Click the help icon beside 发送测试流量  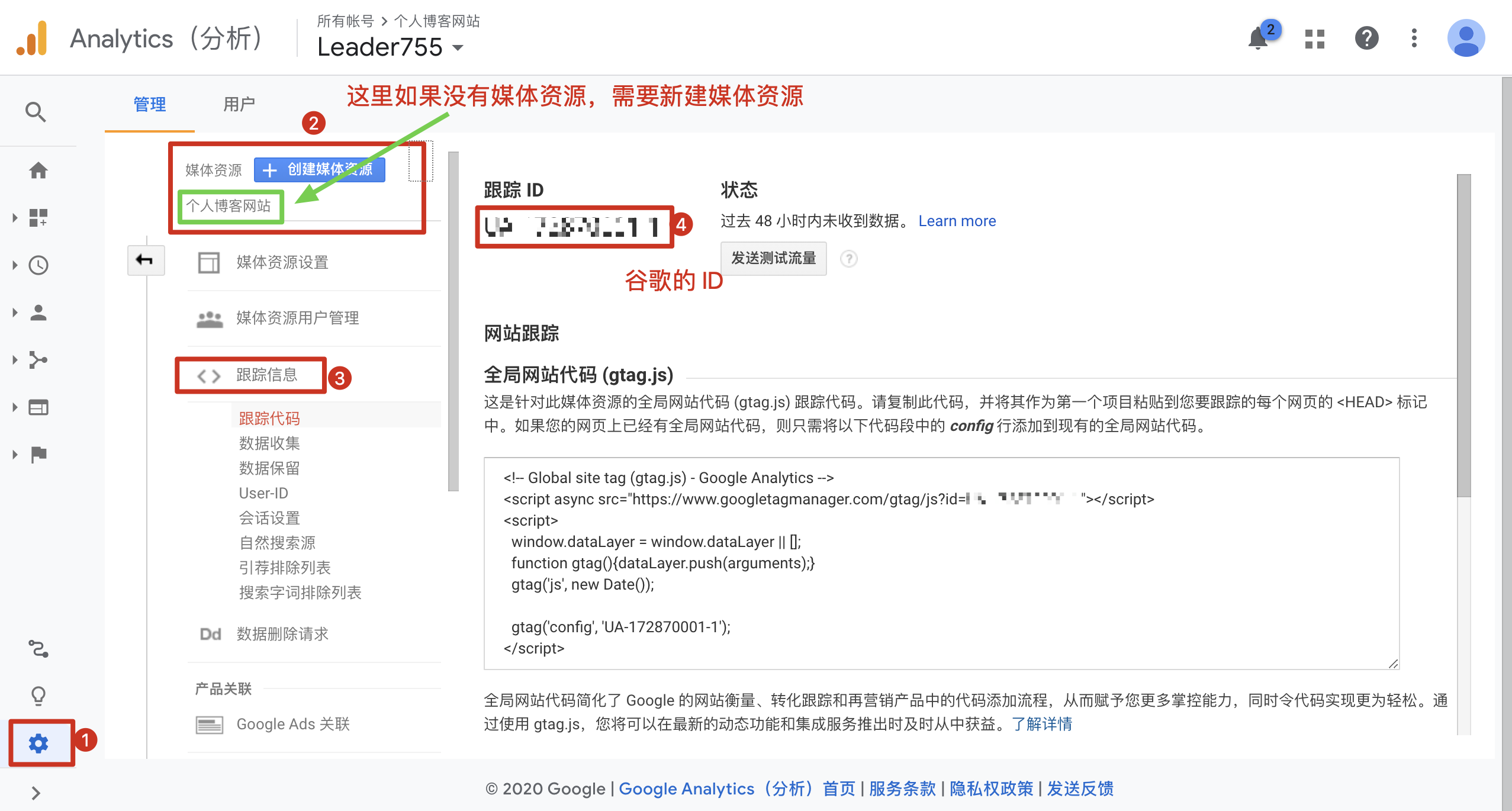pos(848,259)
